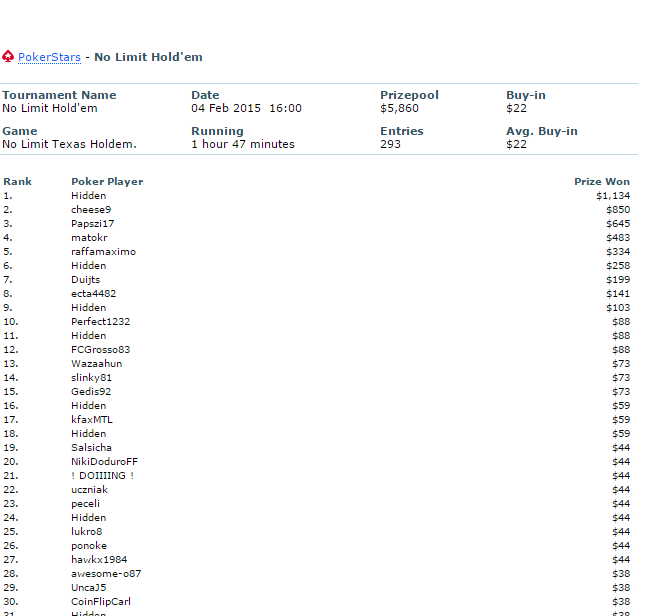The width and height of the screenshot is (653, 616).
Task: Click the Hidden player at rank 9
Action: point(88,307)
